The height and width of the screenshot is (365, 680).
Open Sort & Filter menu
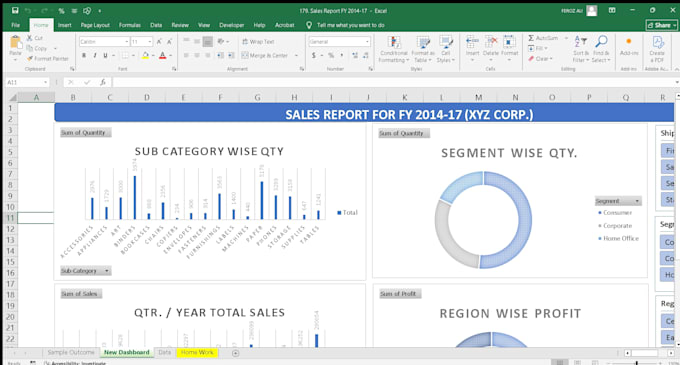(x=581, y=49)
